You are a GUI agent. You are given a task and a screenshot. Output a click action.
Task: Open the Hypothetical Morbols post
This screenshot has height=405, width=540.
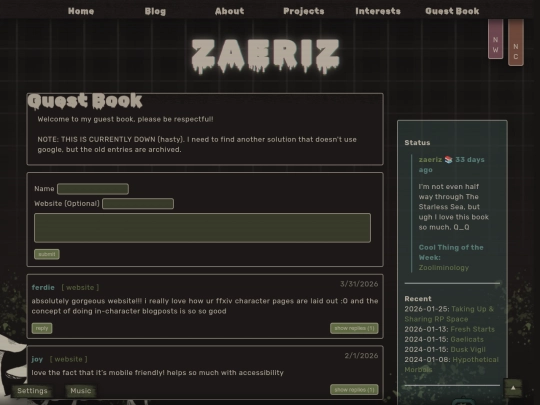[451, 365]
